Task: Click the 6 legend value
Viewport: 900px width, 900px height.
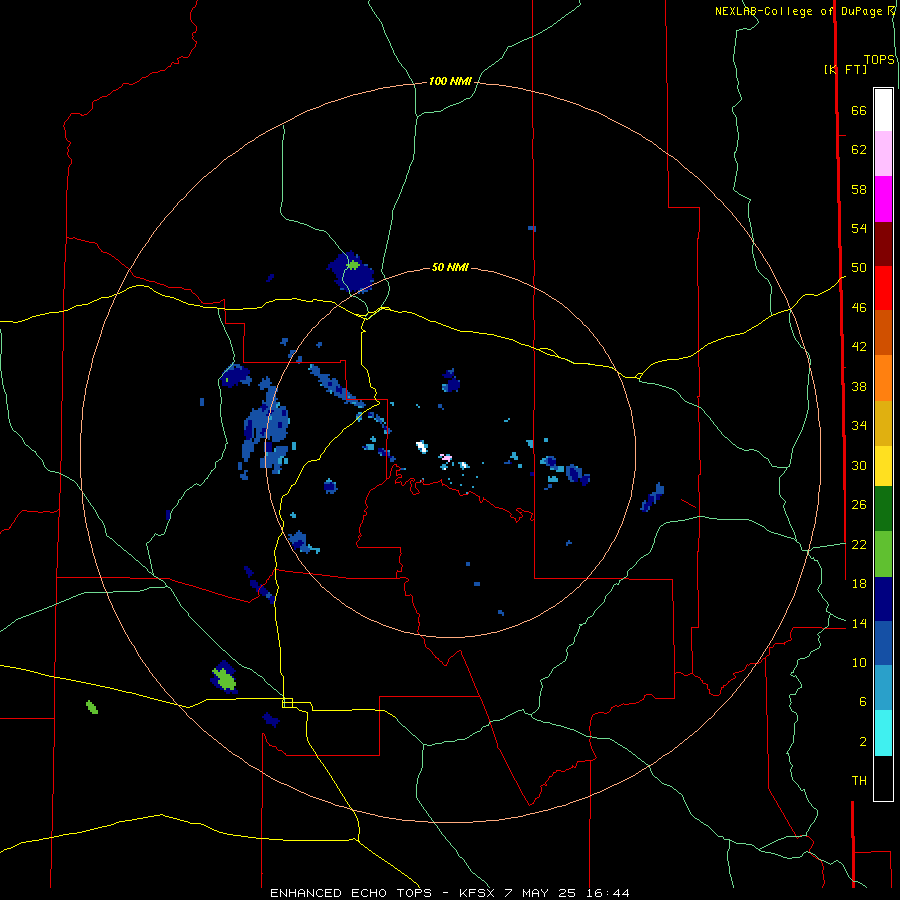Action: (863, 702)
